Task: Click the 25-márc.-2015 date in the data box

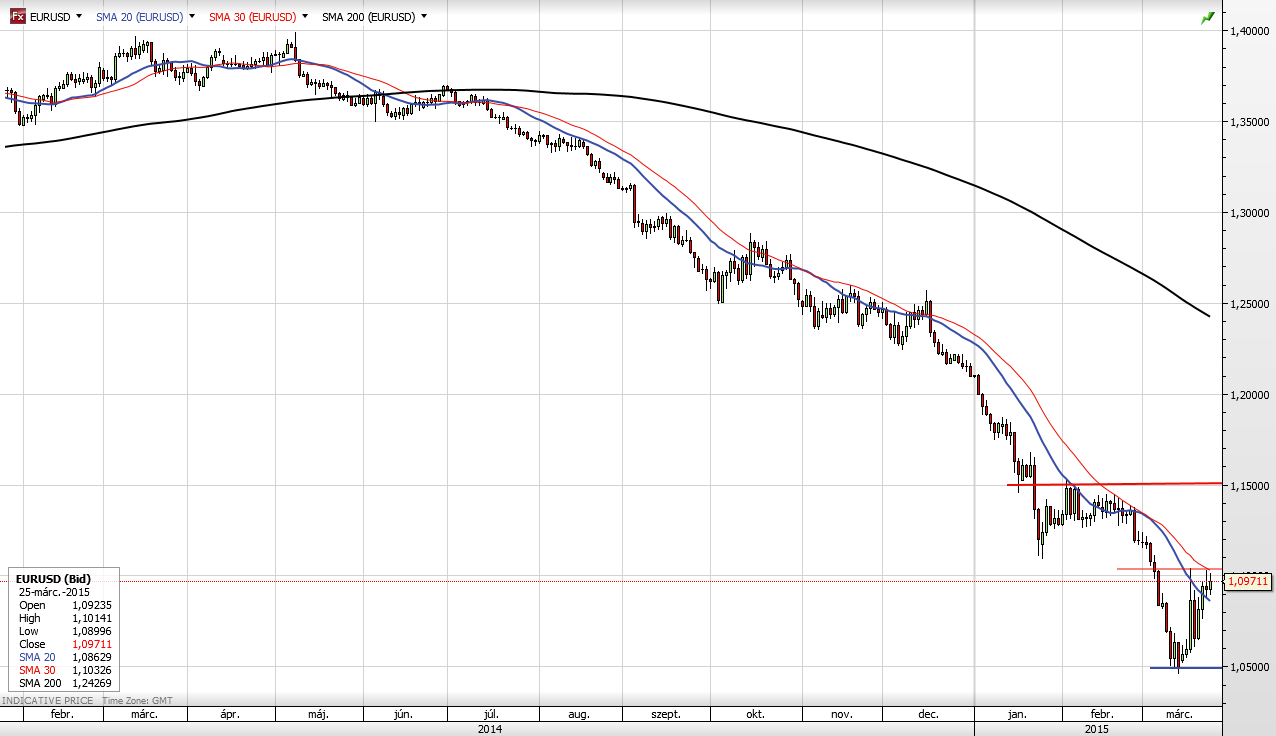Action: tap(54, 592)
